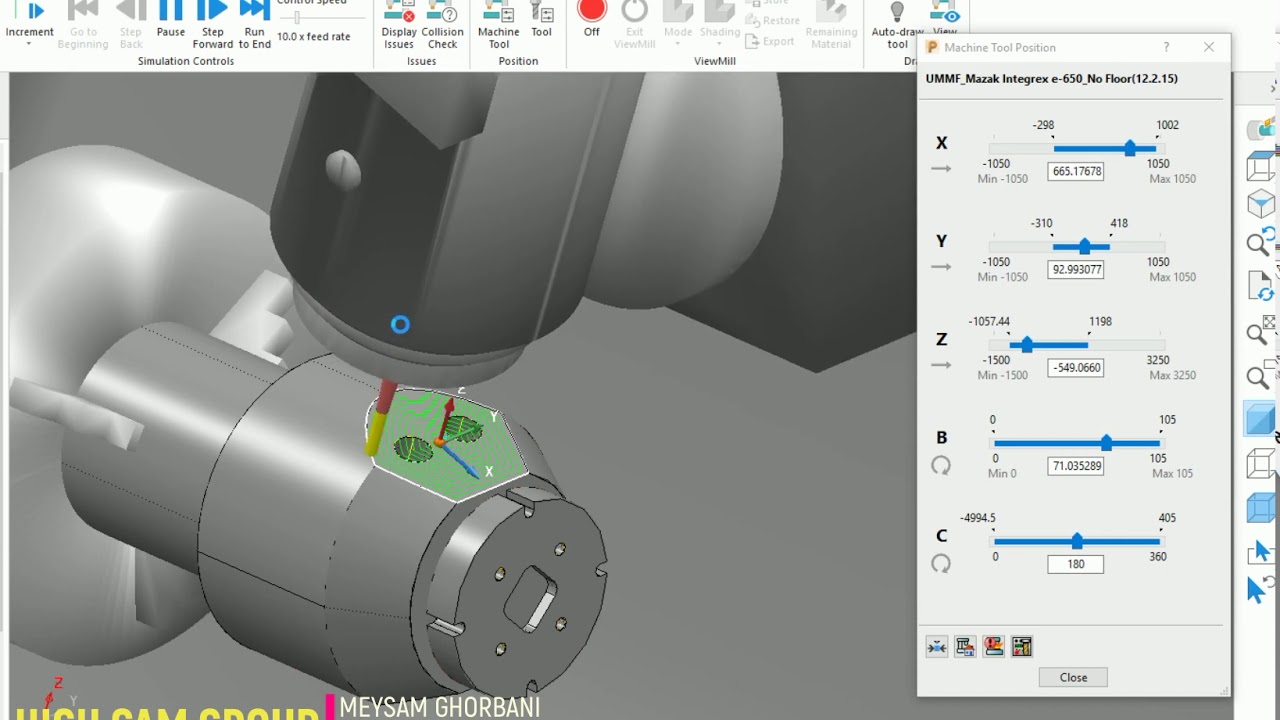
Task: Click the C value field 180
Action: (x=1076, y=564)
